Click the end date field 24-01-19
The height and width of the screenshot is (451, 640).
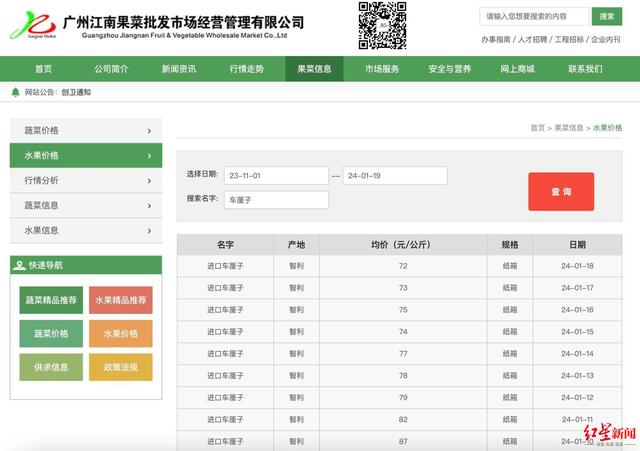click(x=395, y=176)
